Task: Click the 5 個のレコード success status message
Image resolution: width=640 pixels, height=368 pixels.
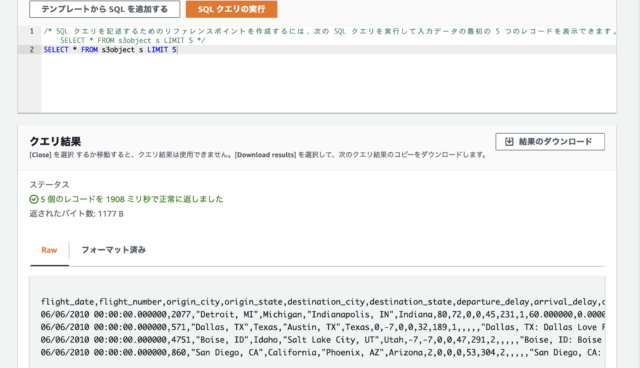Action: (132, 199)
